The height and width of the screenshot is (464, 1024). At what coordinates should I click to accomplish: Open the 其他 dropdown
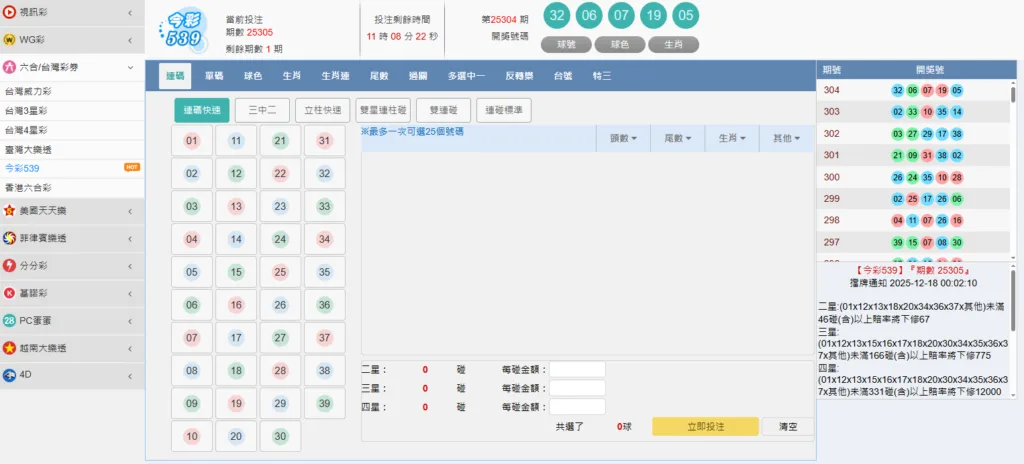coord(786,139)
